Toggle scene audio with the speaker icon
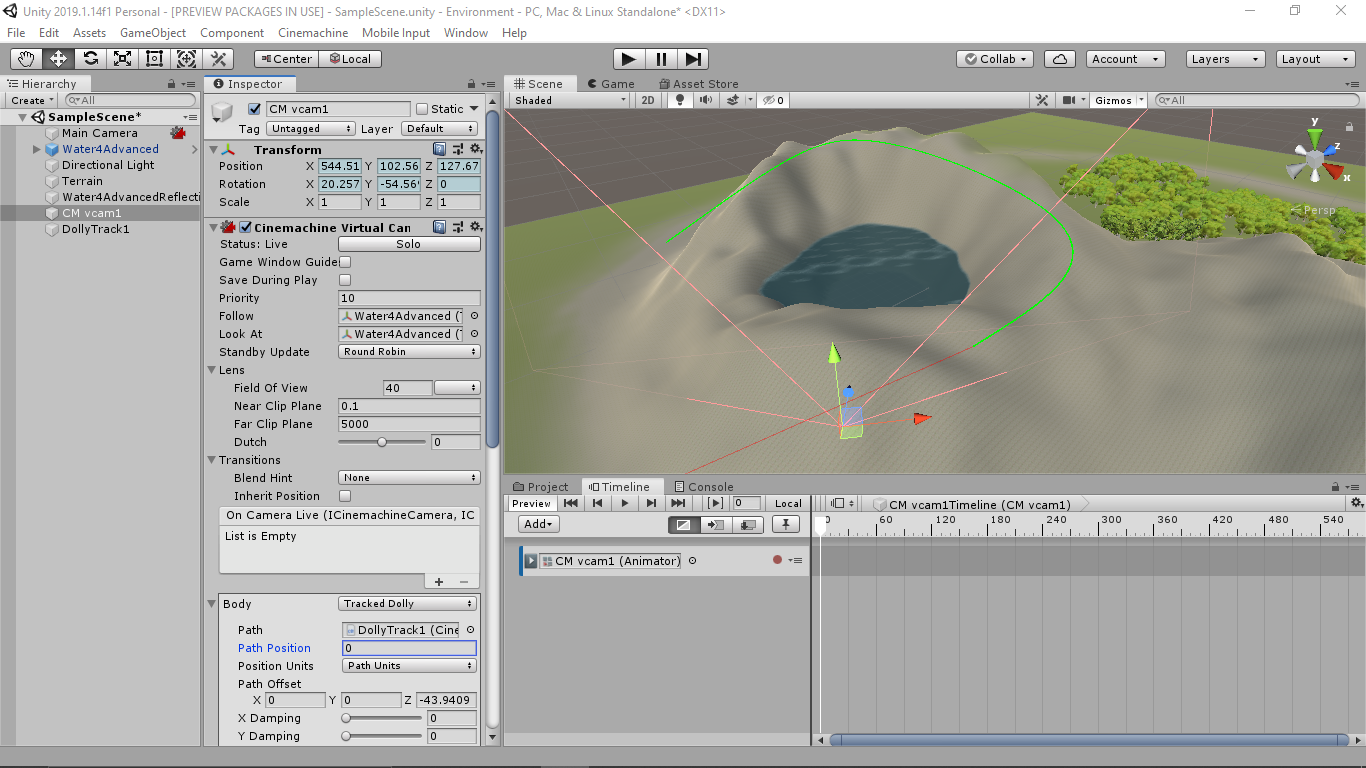This screenshot has width=1366, height=768. (x=707, y=100)
